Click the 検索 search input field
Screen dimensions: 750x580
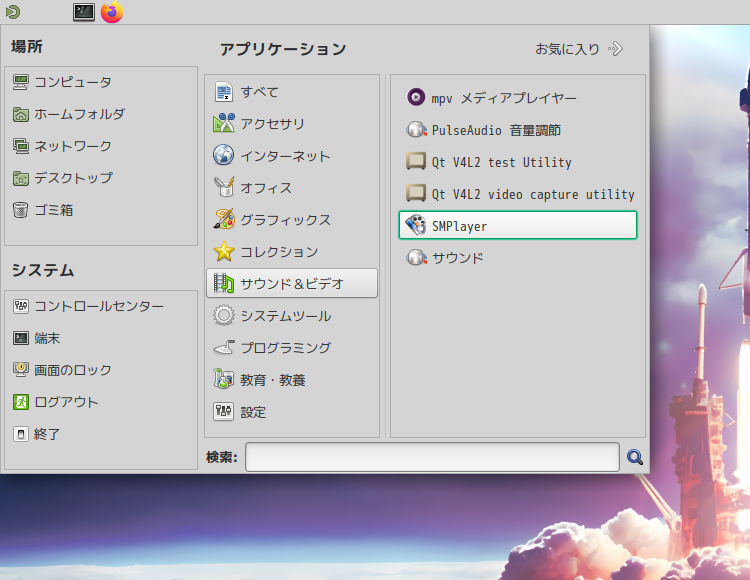coord(432,457)
